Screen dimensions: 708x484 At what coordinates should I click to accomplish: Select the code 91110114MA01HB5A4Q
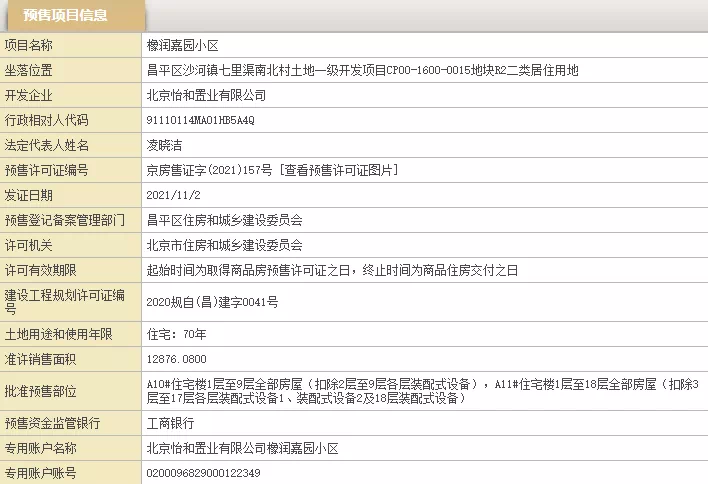[x=200, y=121]
